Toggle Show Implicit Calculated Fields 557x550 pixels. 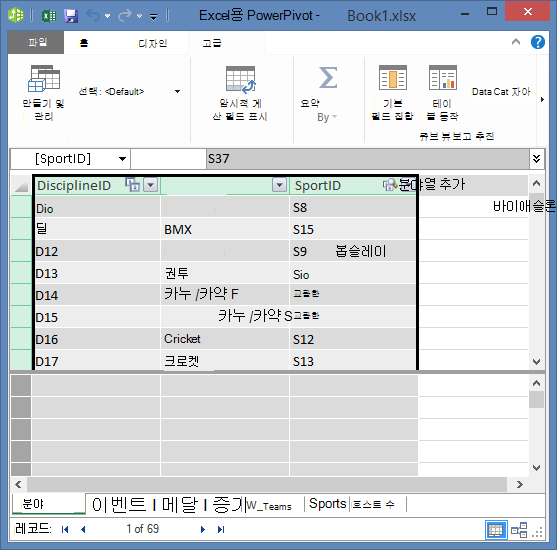(x=240, y=93)
